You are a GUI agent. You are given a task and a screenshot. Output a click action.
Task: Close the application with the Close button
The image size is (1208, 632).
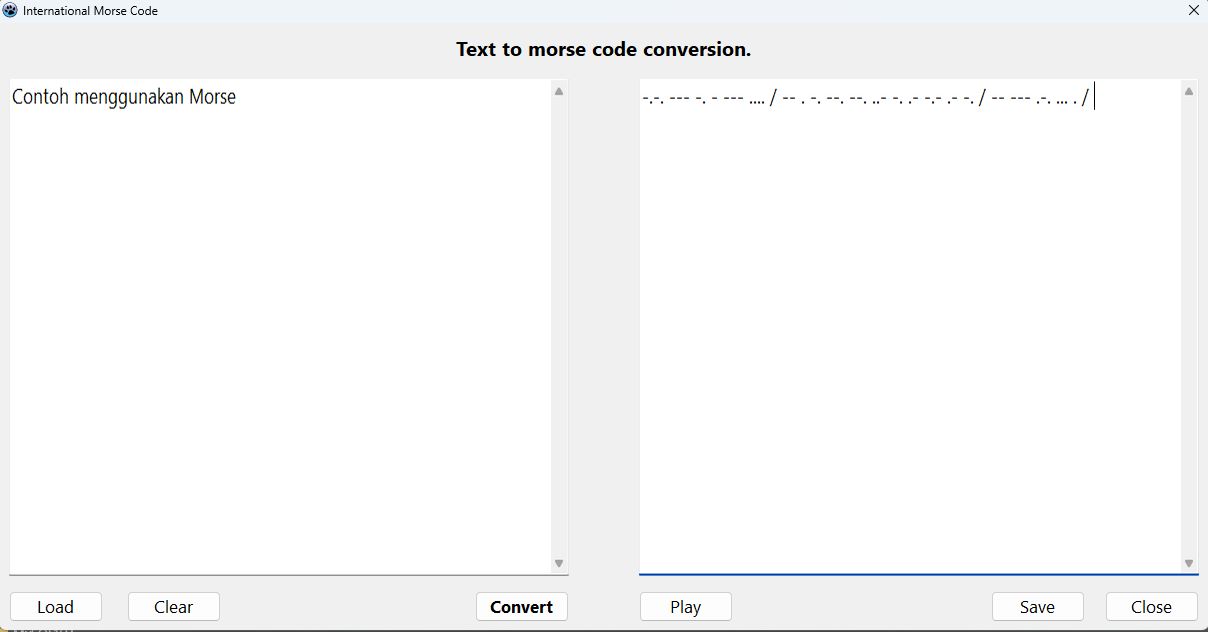click(1151, 606)
